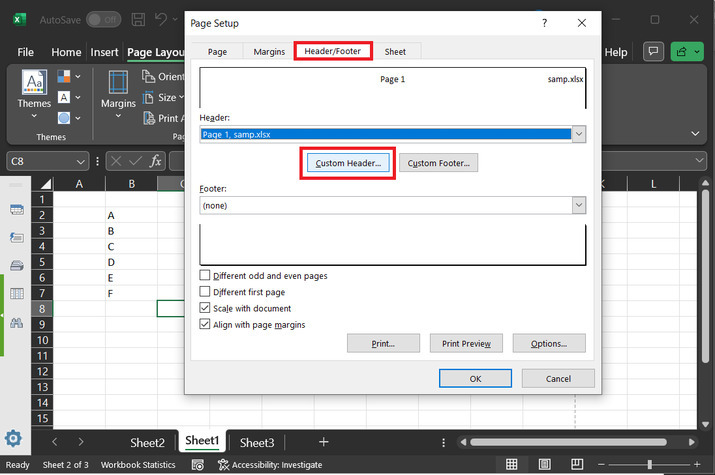Image resolution: width=715 pixels, height=475 pixels.
Task: Open the Comments icon button
Action: pyautogui.click(x=653, y=52)
